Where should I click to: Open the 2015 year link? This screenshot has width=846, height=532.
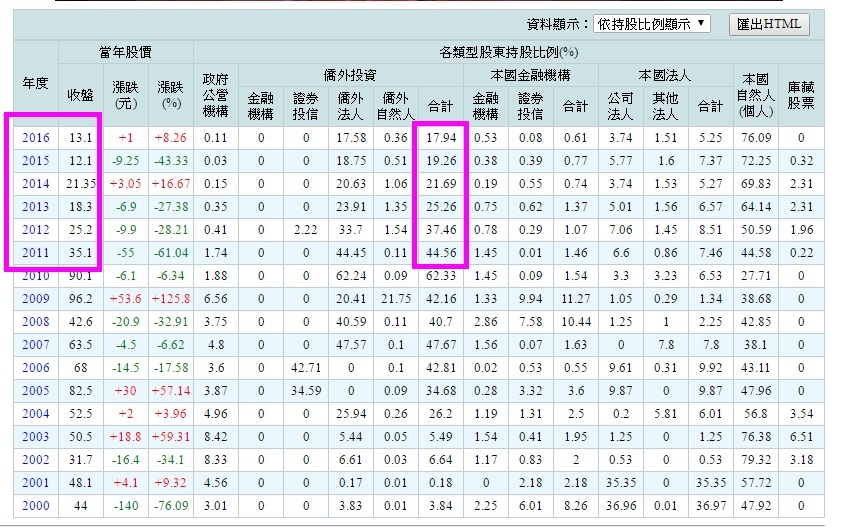tap(36, 161)
